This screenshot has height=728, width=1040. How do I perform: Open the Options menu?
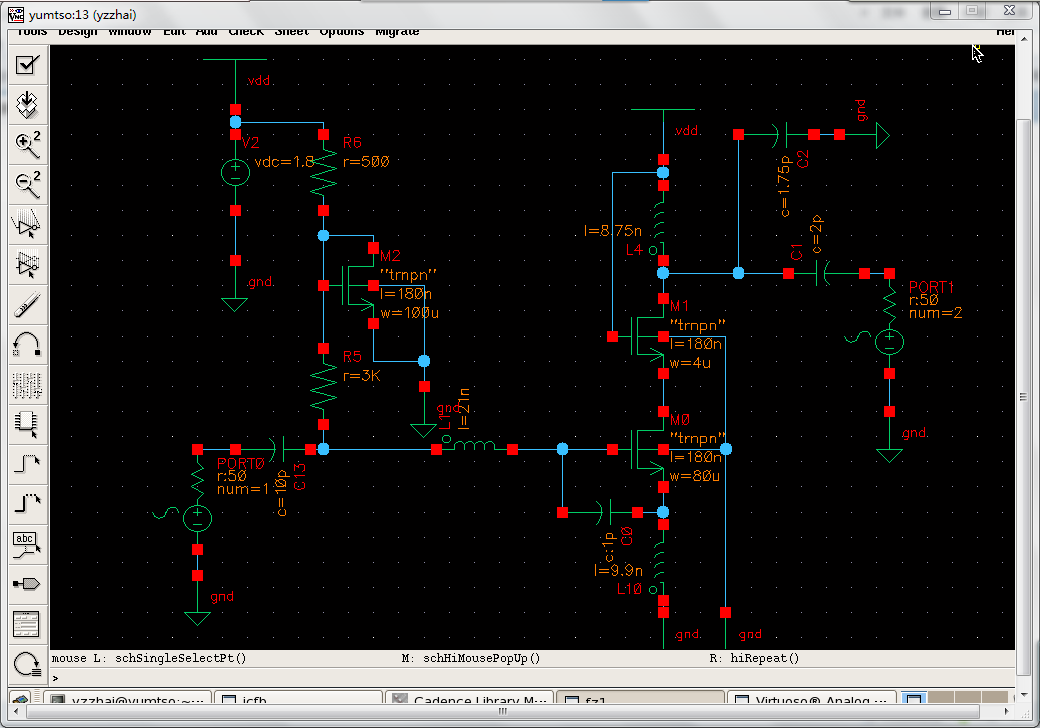click(342, 32)
